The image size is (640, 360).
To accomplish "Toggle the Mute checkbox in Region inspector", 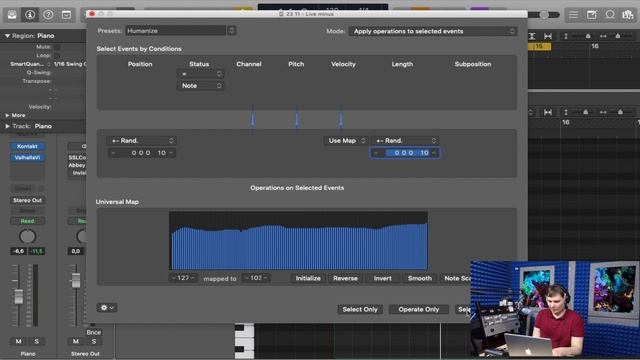I will pyautogui.click(x=57, y=47).
